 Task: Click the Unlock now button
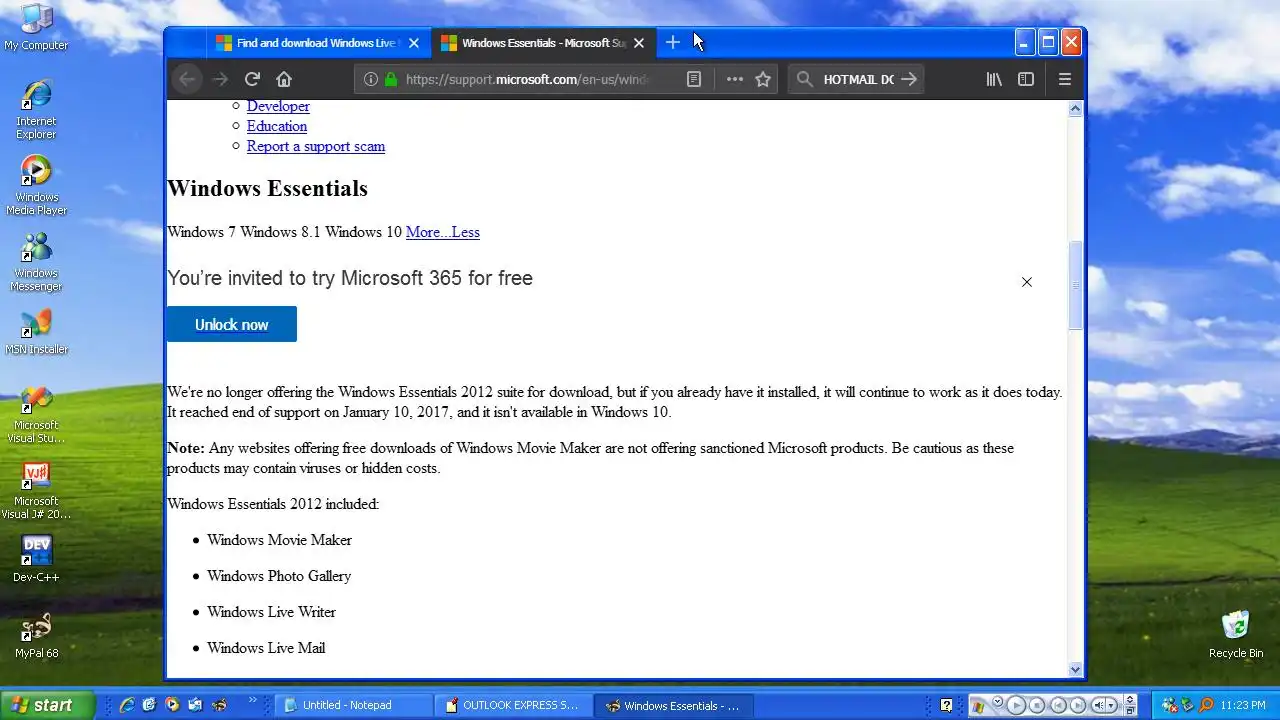232,324
